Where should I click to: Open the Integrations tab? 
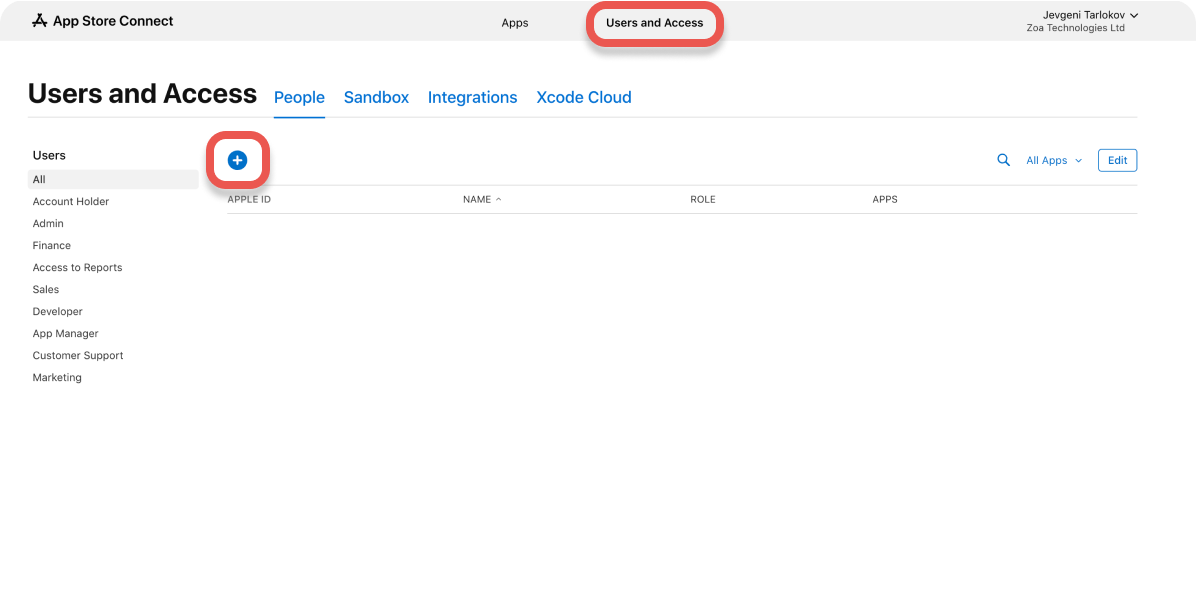(x=472, y=98)
